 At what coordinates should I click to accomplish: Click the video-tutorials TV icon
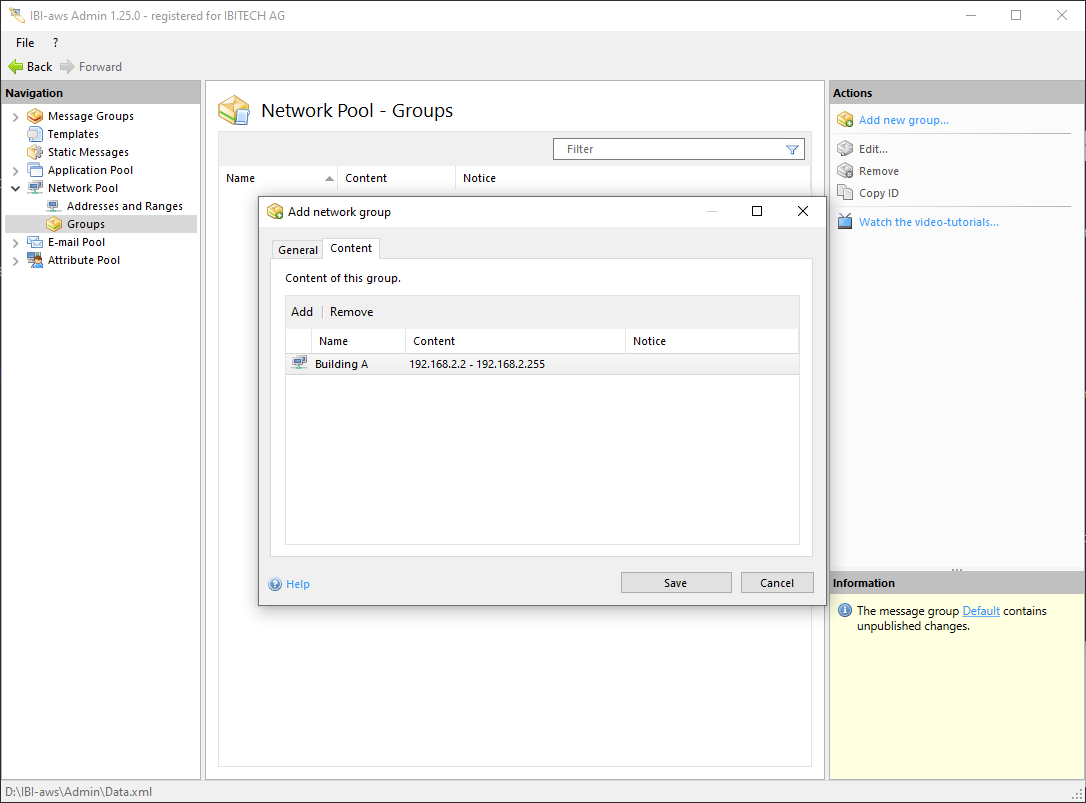(x=845, y=222)
